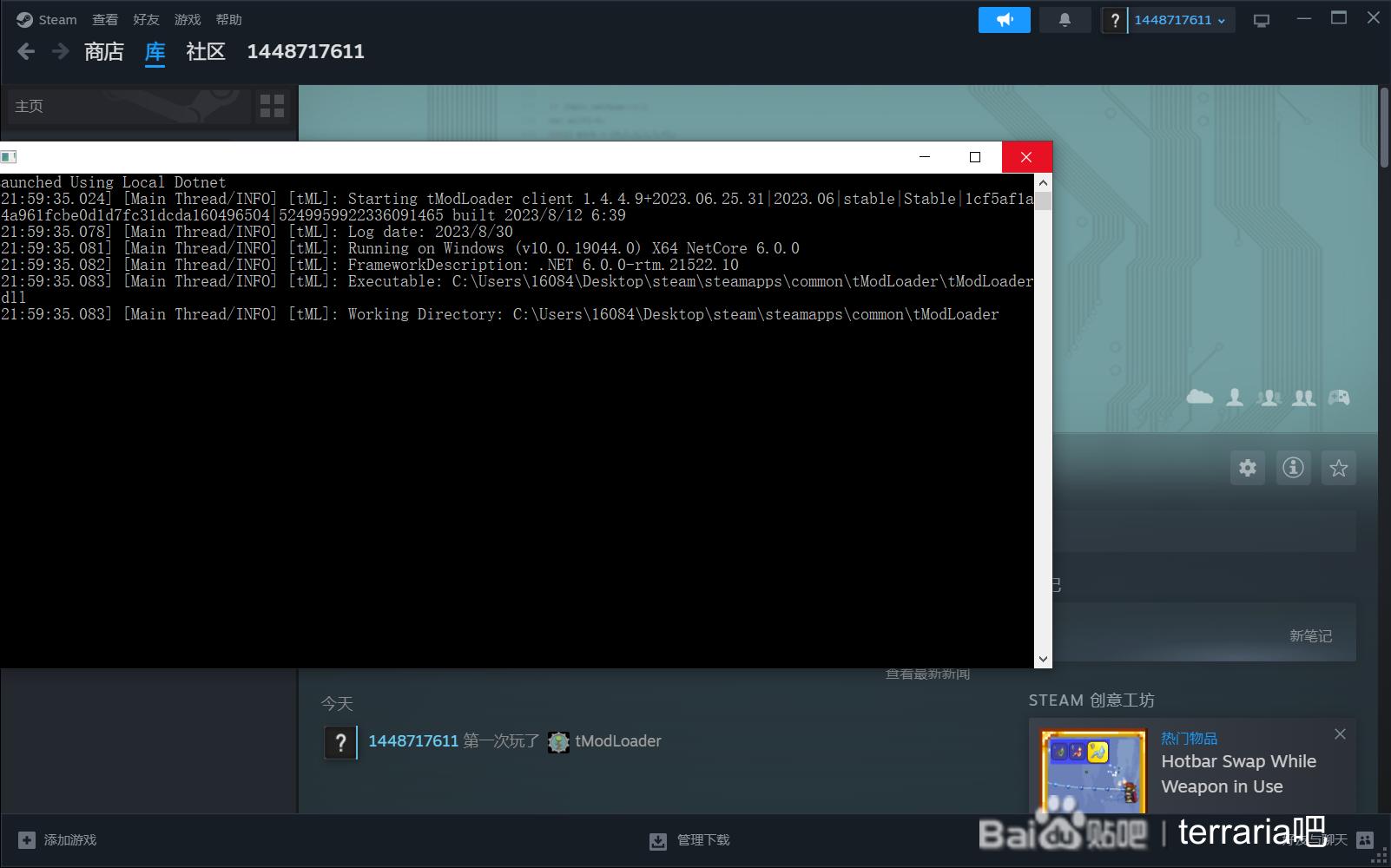The width and height of the screenshot is (1391, 868).
Task: Click the game controller support icon
Action: tap(1339, 398)
